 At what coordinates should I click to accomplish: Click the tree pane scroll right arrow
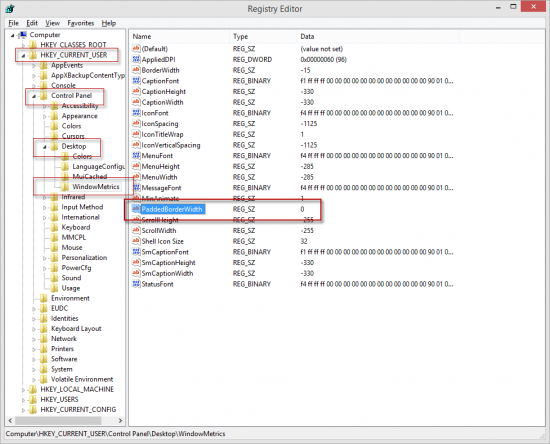pyautogui.click(x=120, y=420)
